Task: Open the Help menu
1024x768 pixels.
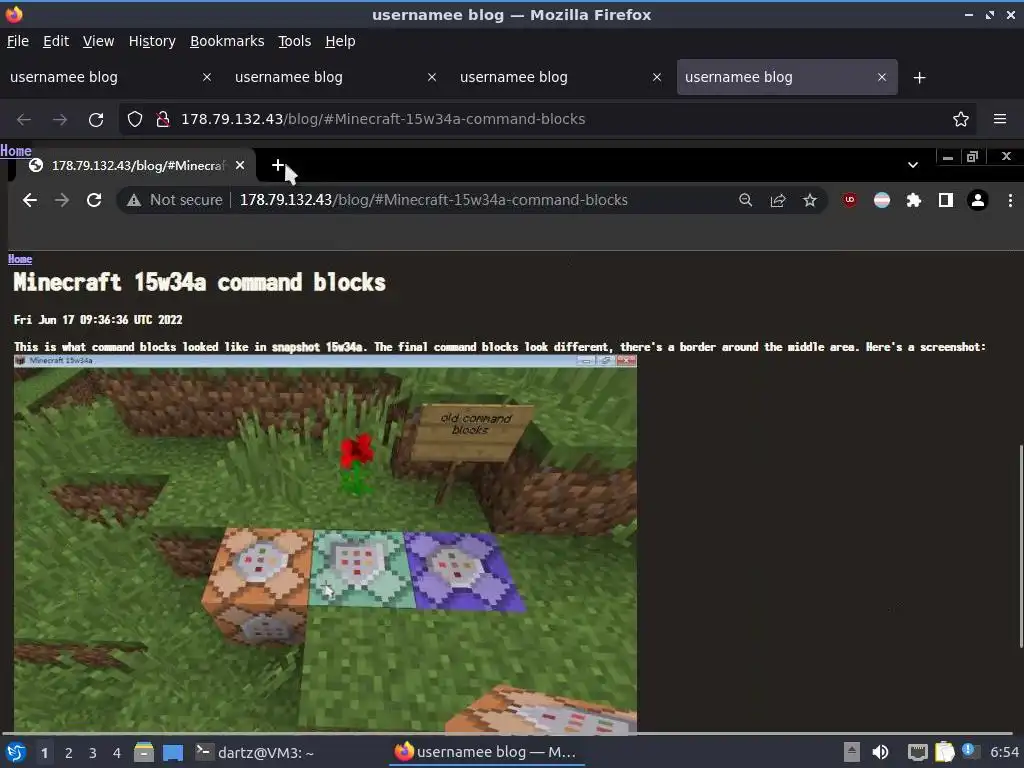Action: click(340, 41)
